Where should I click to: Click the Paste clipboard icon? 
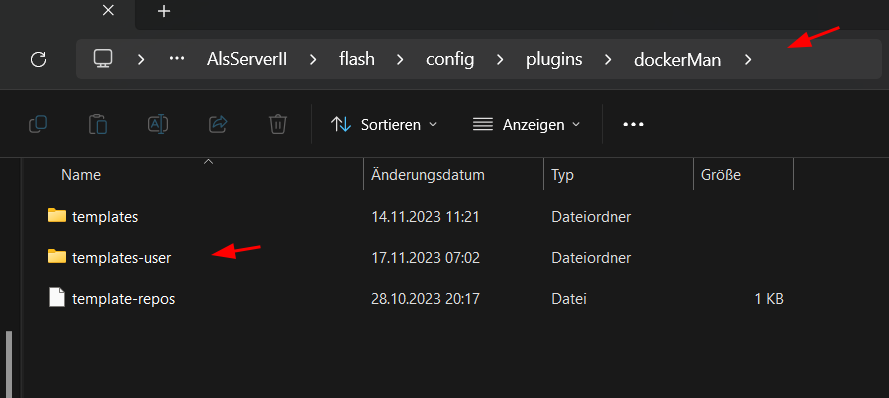[98, 124]
